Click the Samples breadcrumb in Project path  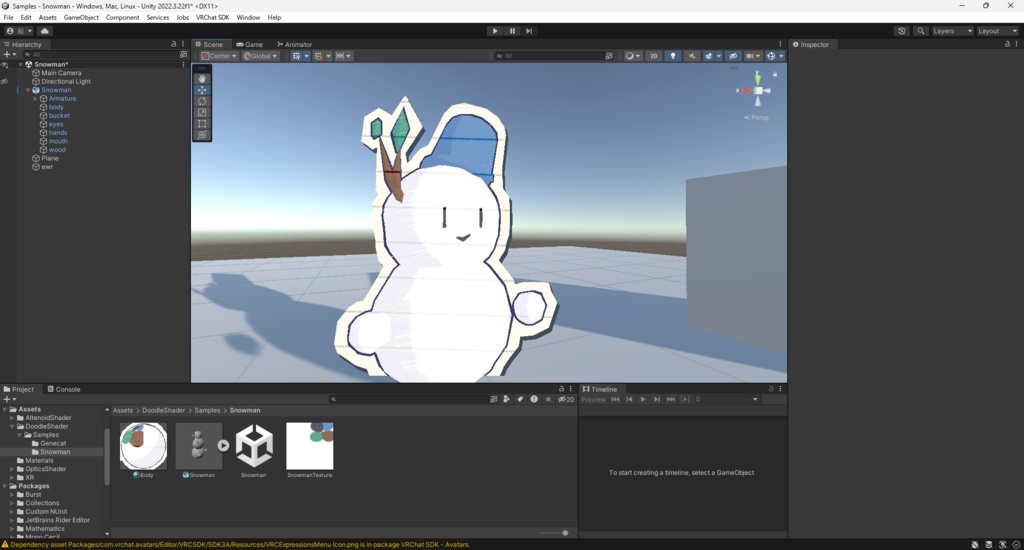coord(207,410)
